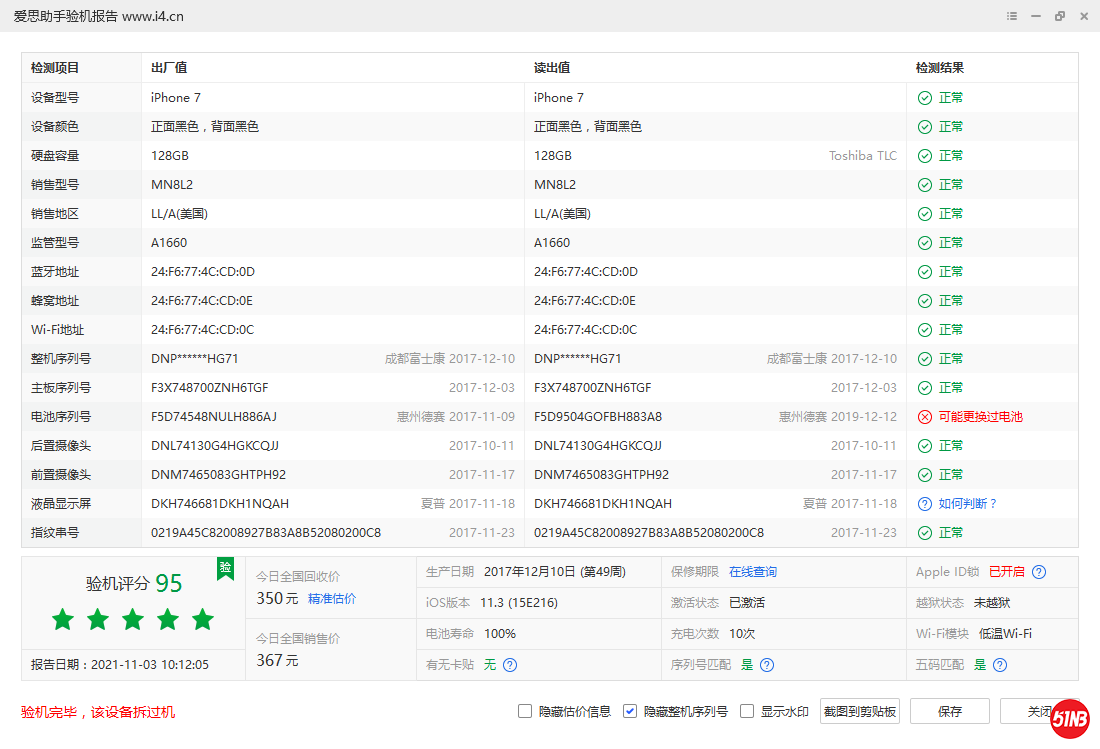This screenshot has height=749, width=1100.
Task: Click the help icon beside 五码匹配
Action: pyautogui.click(x=1000, y=664)
